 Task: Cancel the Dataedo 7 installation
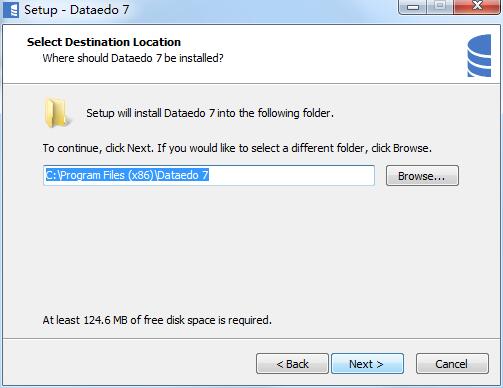click(x=452, y=364)
